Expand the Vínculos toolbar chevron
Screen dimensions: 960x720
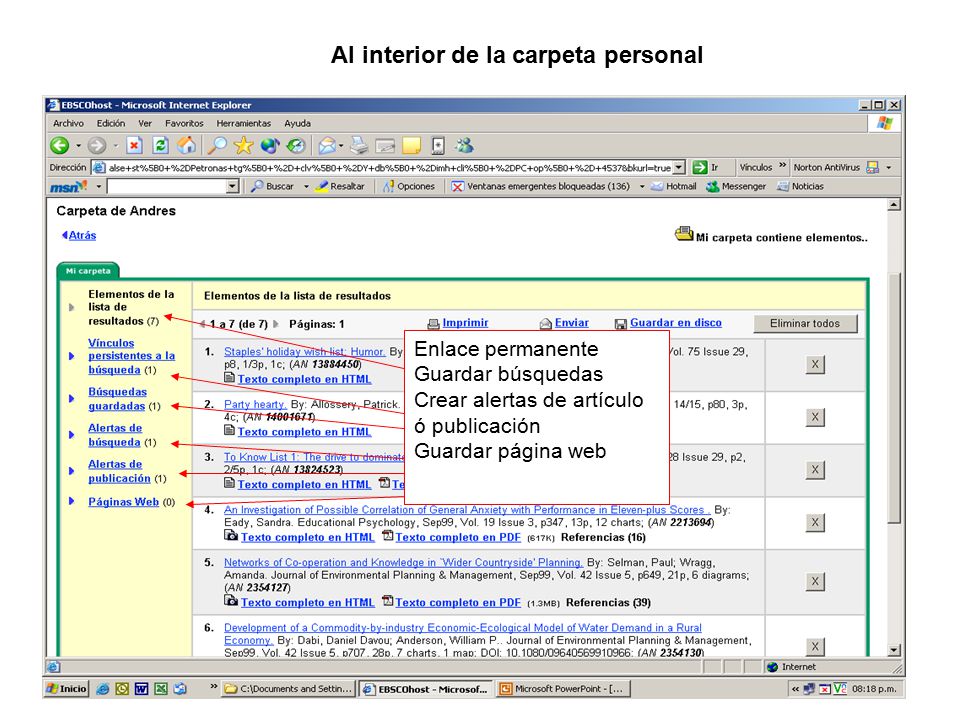click(782, 165)
